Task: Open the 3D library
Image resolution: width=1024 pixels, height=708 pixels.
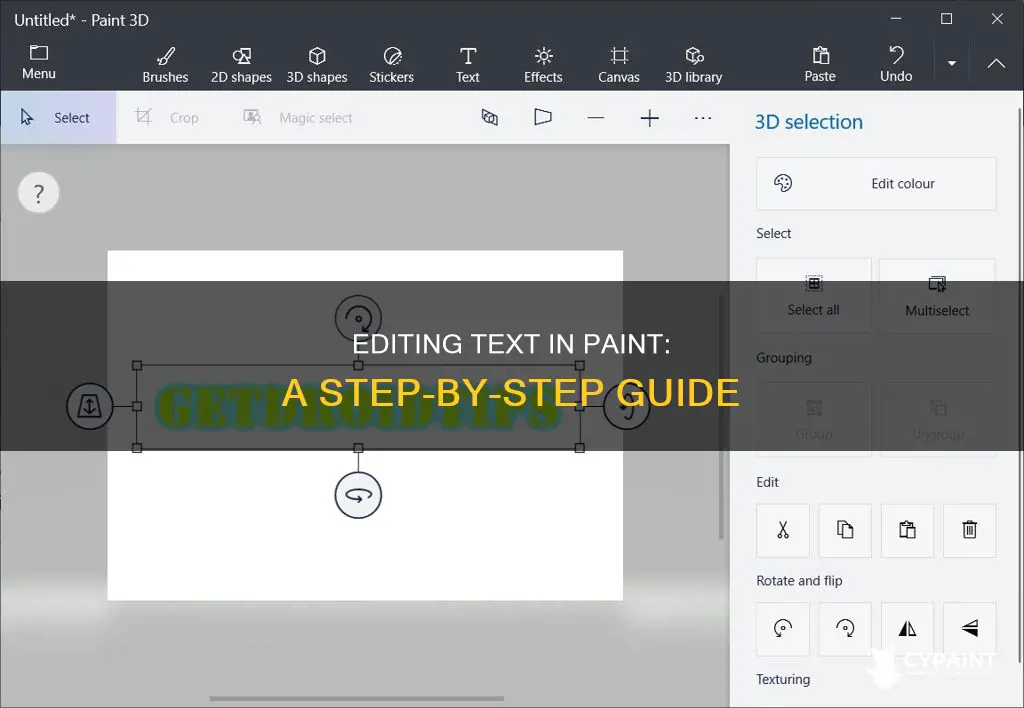Action: (694, 65)
